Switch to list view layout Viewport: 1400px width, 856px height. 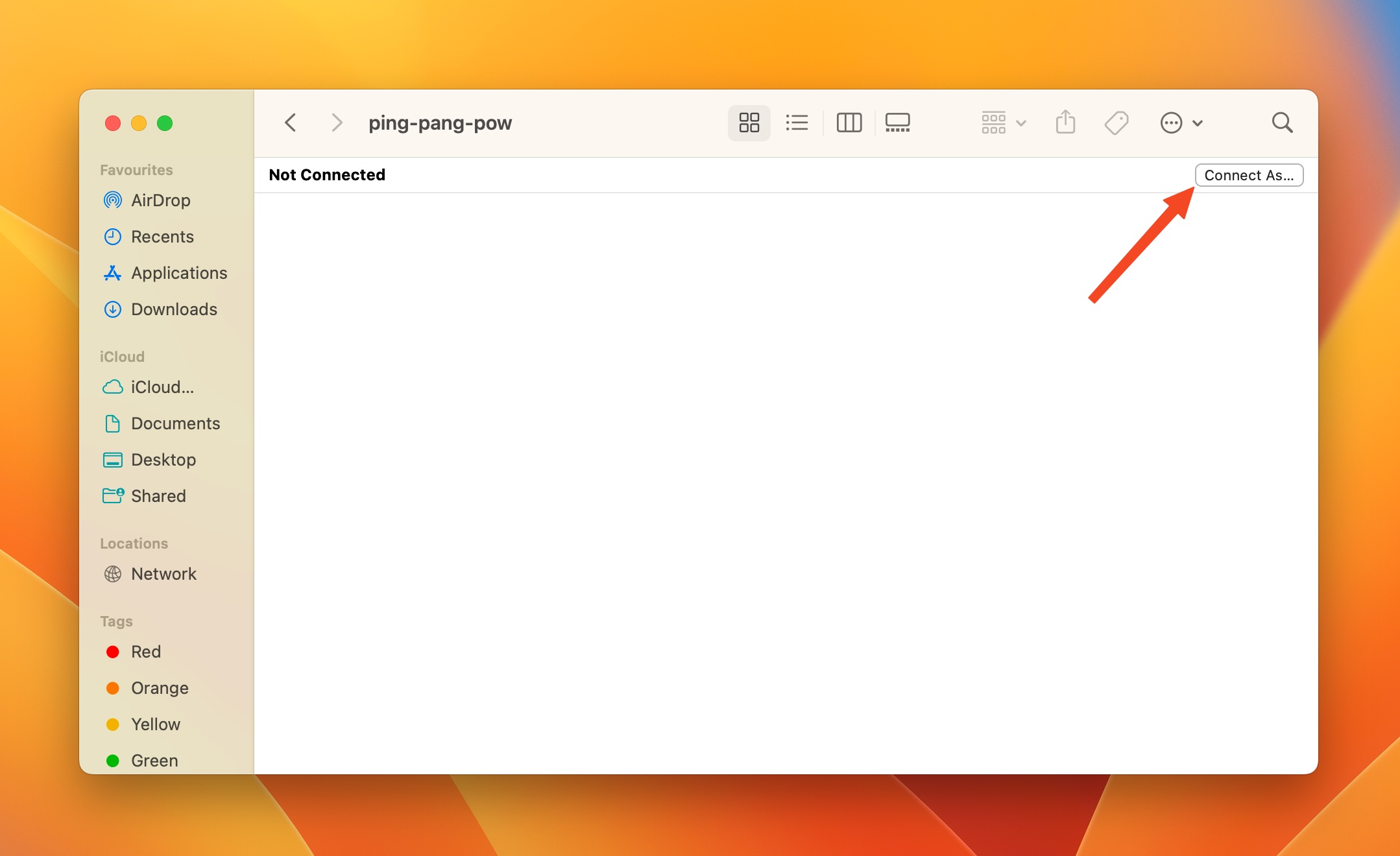pos(798,122)
